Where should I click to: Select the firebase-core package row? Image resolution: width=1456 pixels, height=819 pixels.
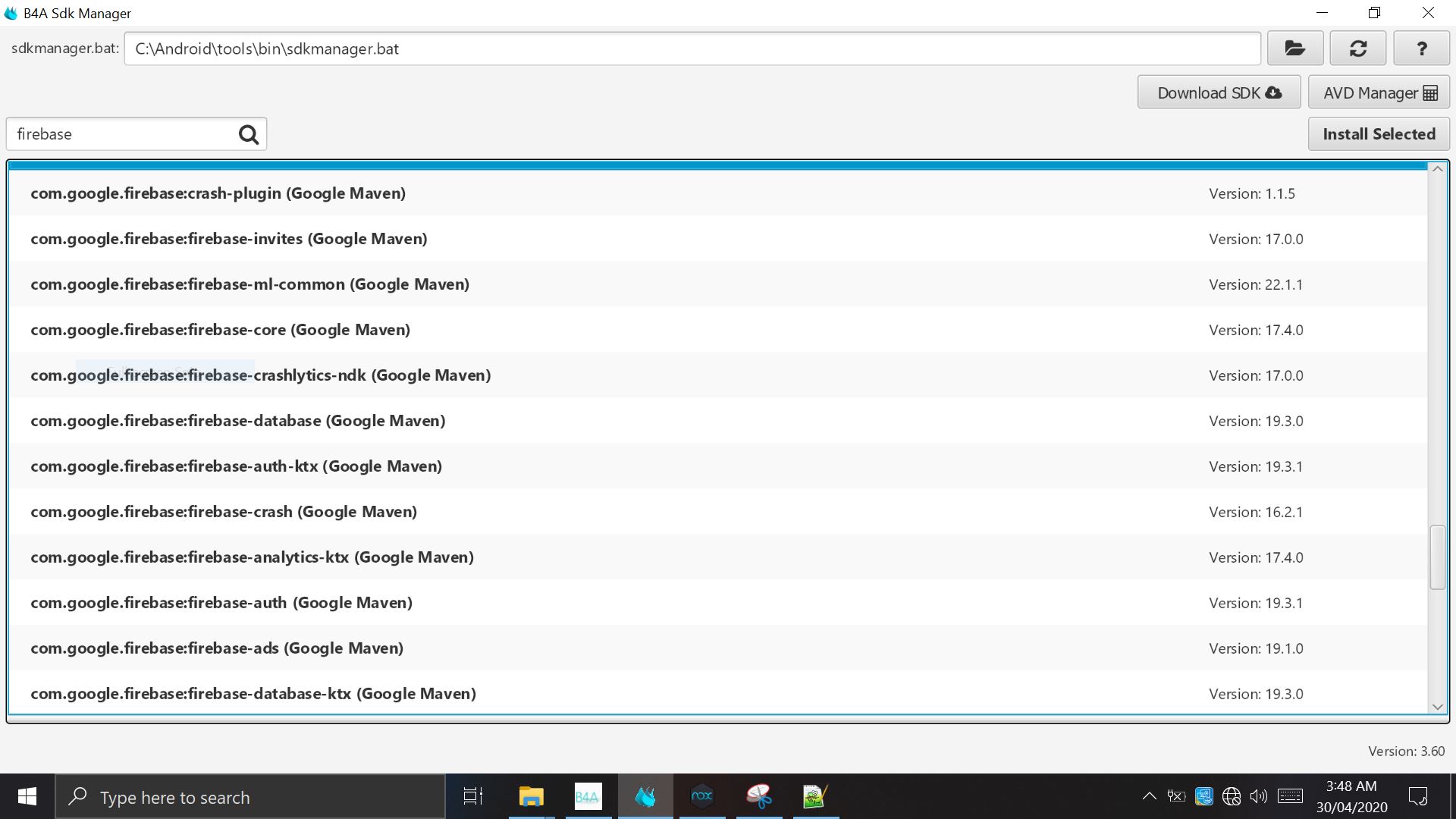coord(717,330)
